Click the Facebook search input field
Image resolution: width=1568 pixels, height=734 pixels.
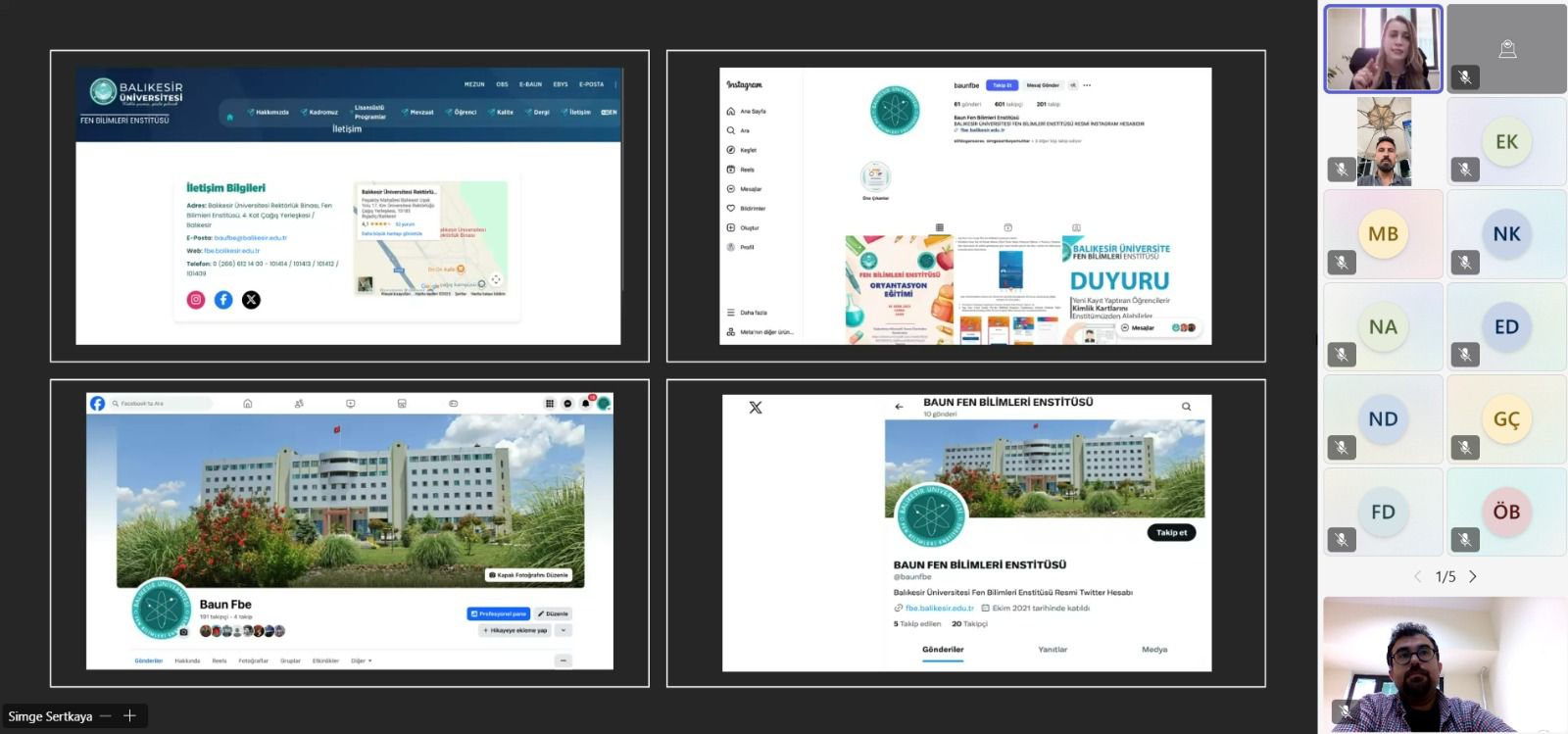coord(161,404)
